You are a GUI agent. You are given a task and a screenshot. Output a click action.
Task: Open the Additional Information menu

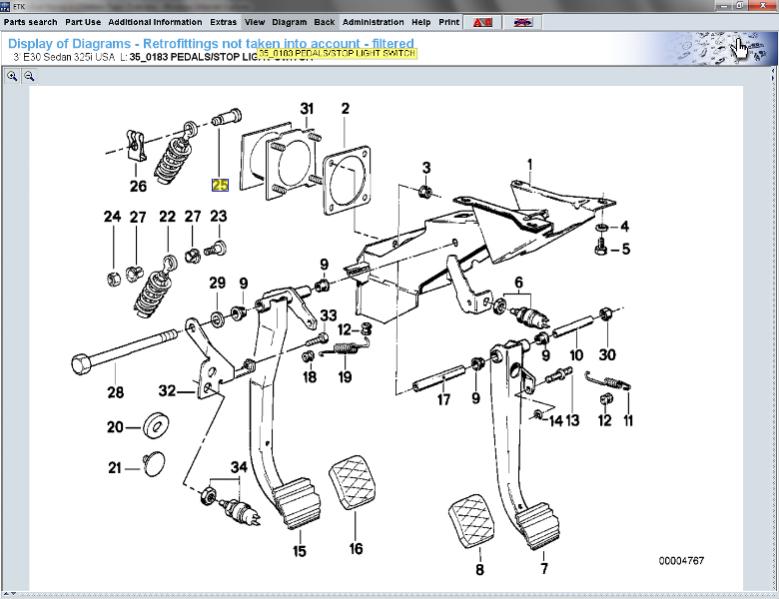tap(155, 22)
